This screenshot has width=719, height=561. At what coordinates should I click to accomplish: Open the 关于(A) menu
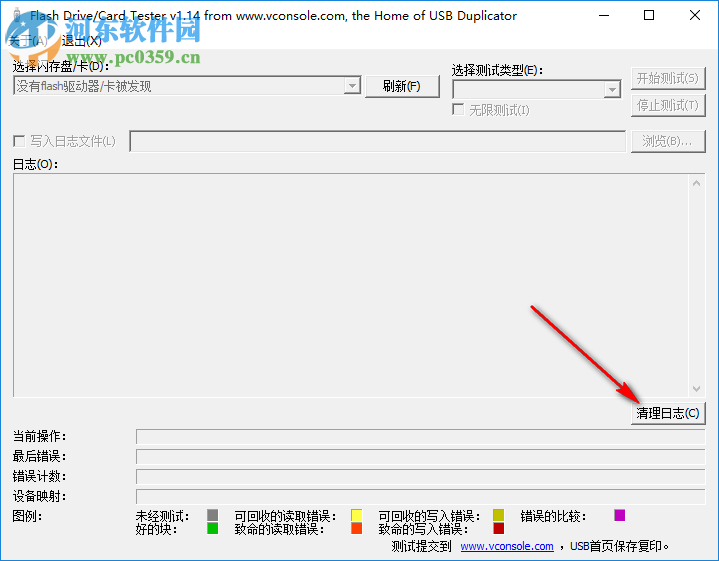pyautogui.click(x=28, y=41)
